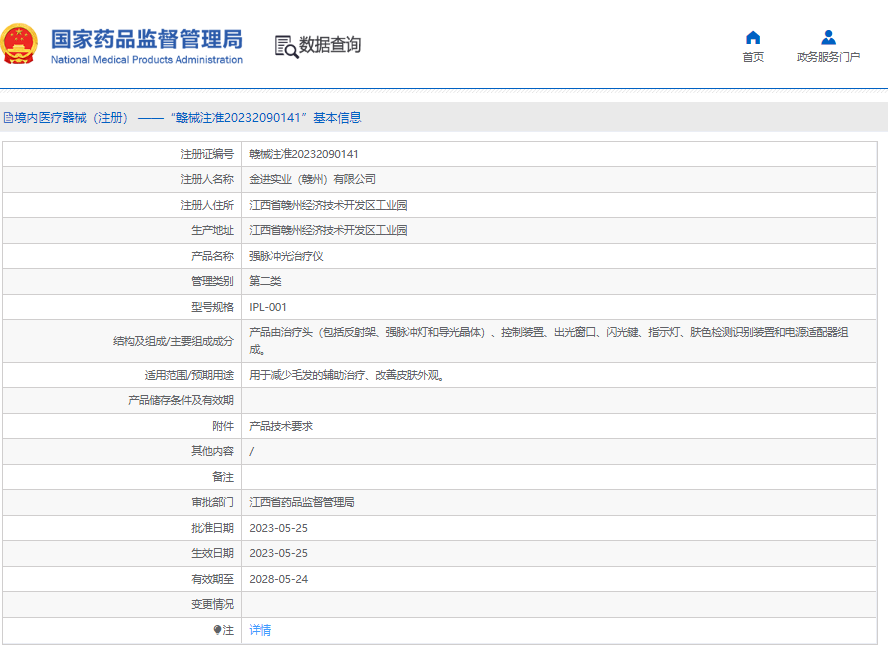Click the 生效日期 value 2023-05-25

[x=279, y=553]
